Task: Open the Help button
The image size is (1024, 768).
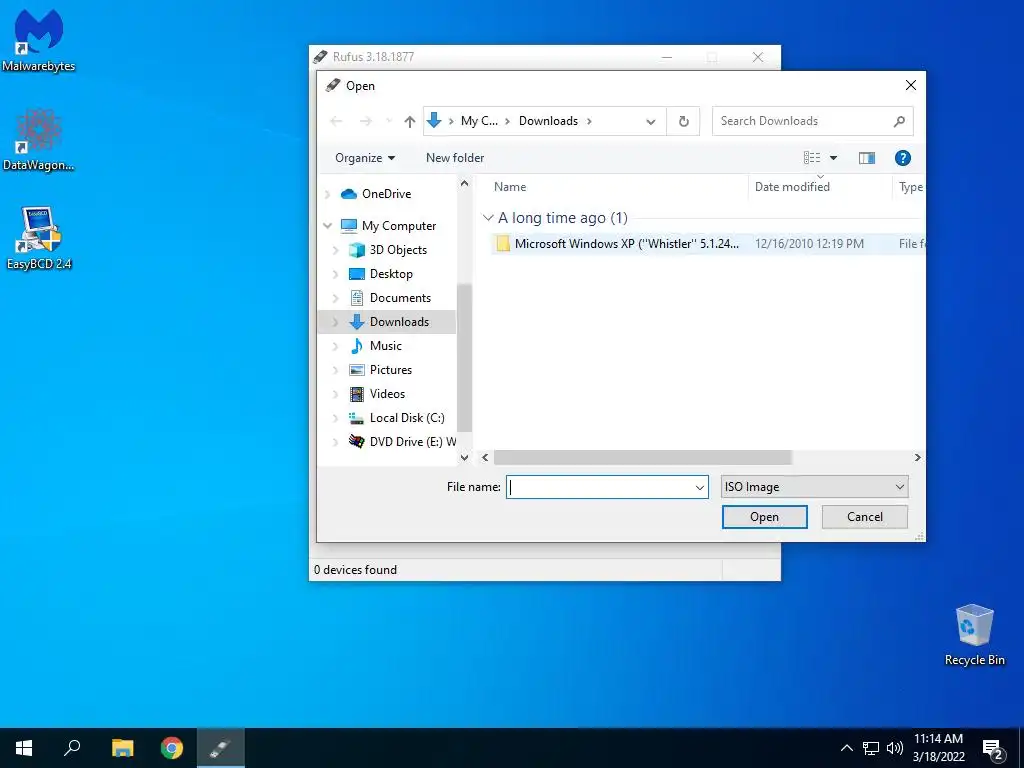Action: [903, 157]
